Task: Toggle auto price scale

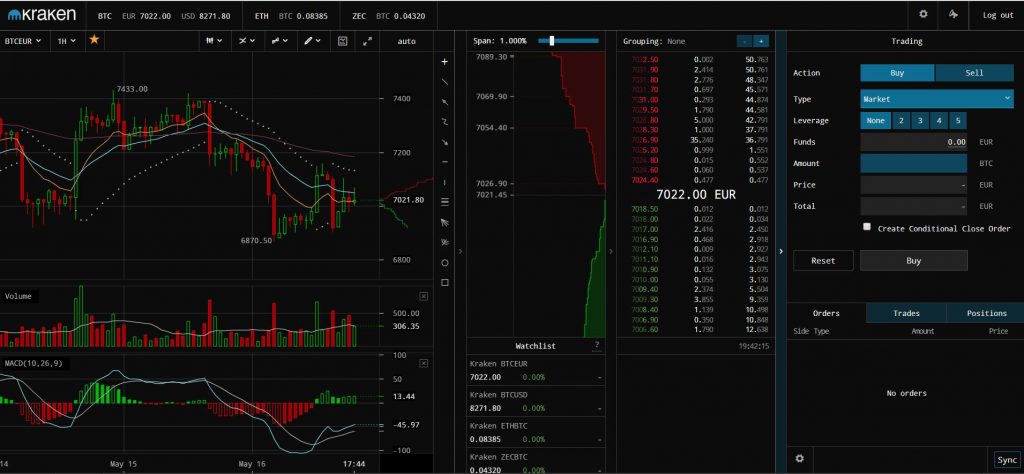Action: click(406, 41)
